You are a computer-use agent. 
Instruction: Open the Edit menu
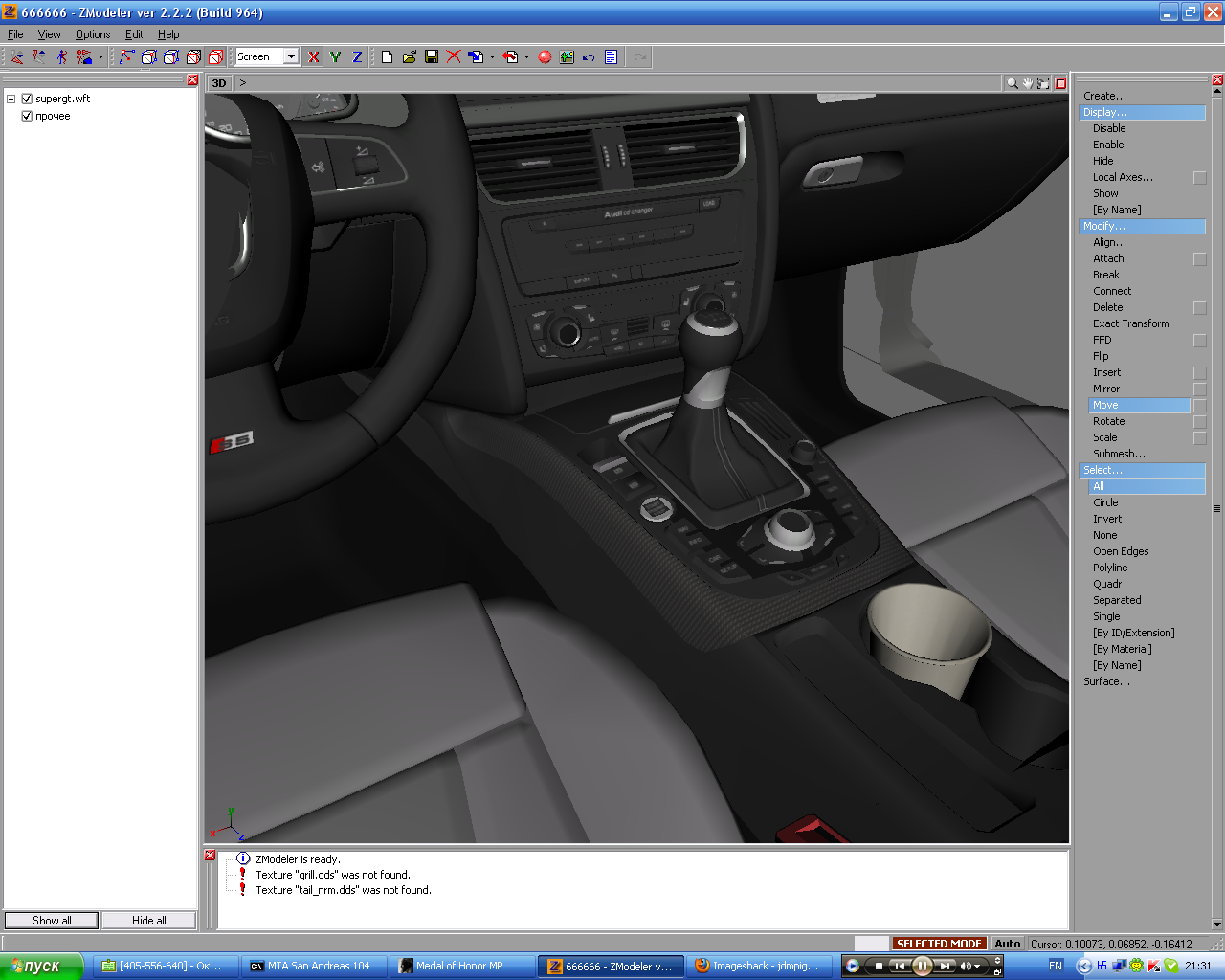(134, 34)
